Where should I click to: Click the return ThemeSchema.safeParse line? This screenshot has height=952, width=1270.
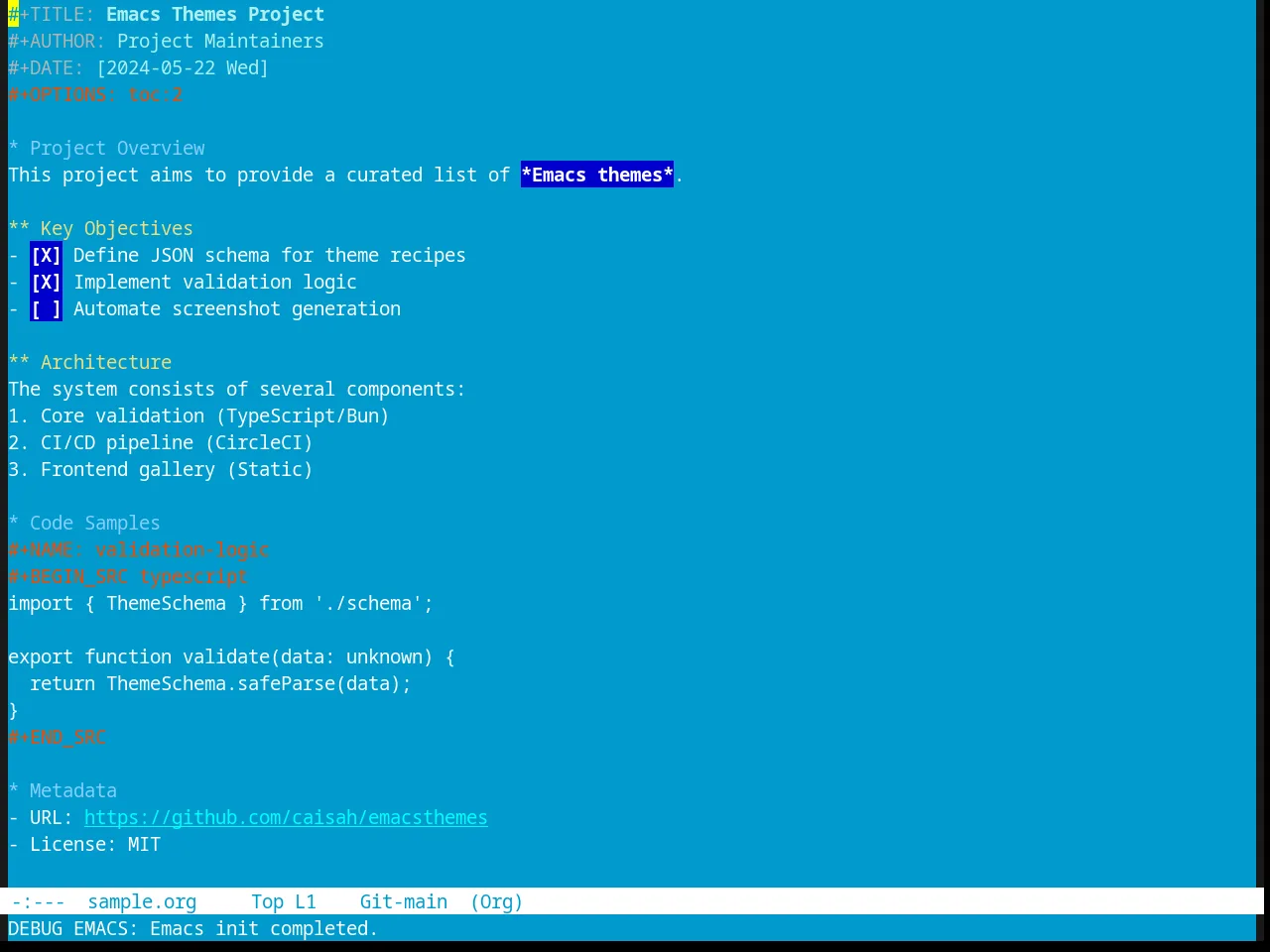220,684
